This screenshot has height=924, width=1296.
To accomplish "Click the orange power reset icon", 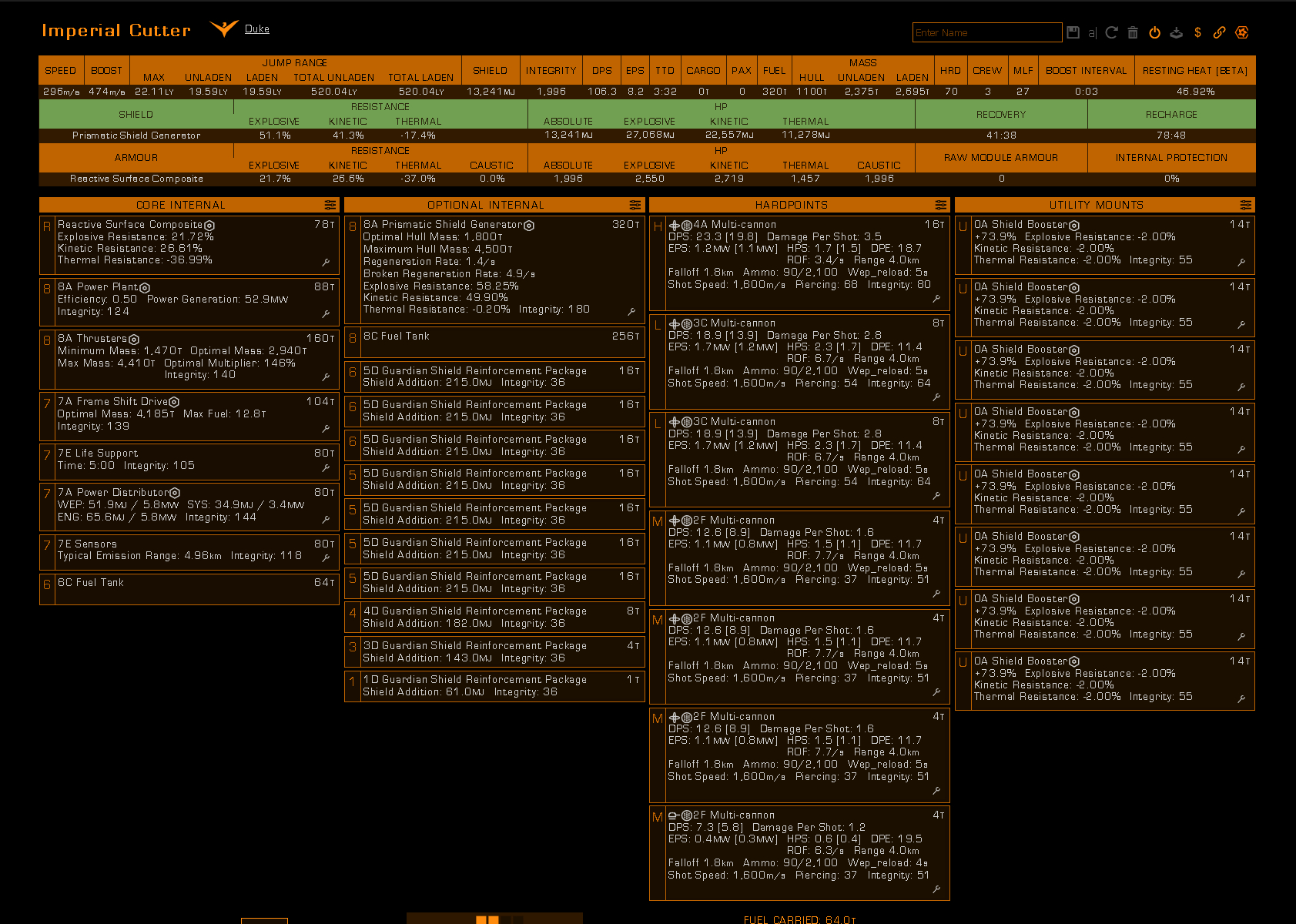I will tap(1154, 32).
